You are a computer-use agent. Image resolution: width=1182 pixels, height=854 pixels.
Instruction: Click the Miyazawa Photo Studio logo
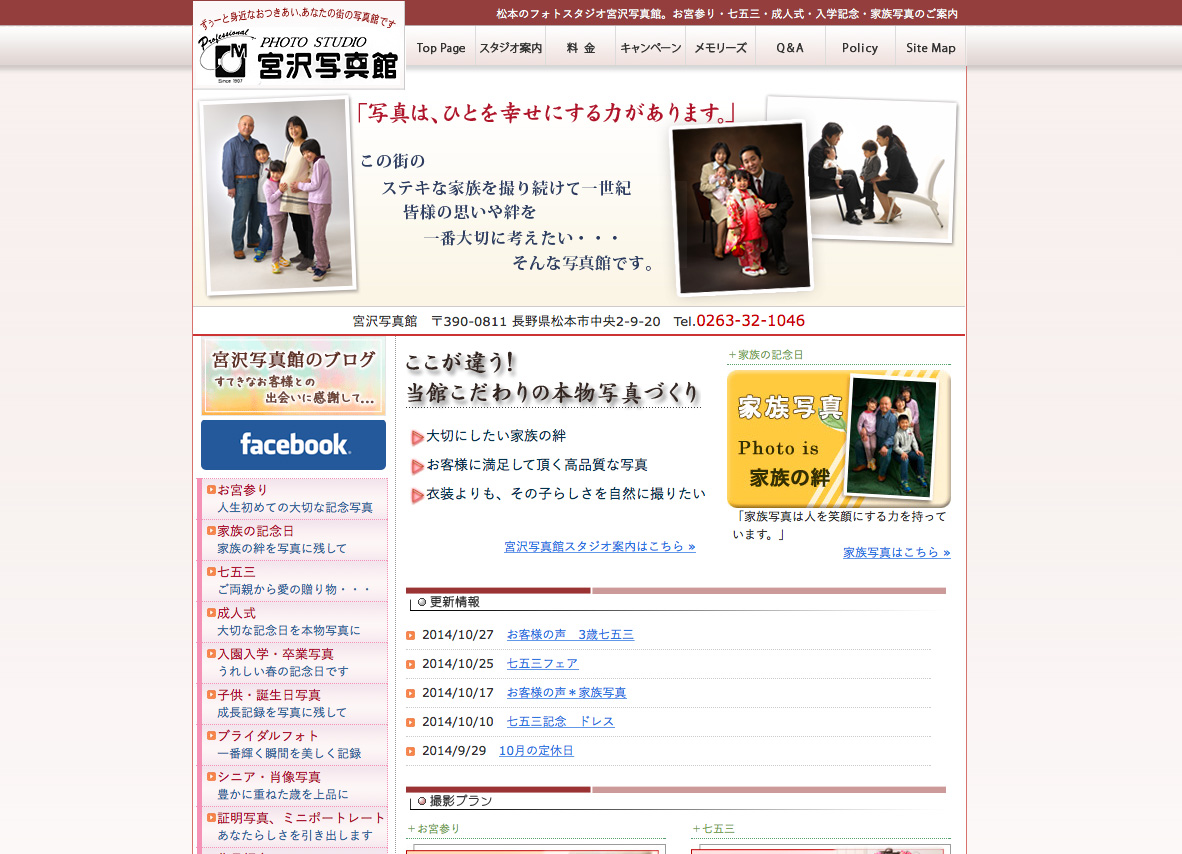pos(299,47)
